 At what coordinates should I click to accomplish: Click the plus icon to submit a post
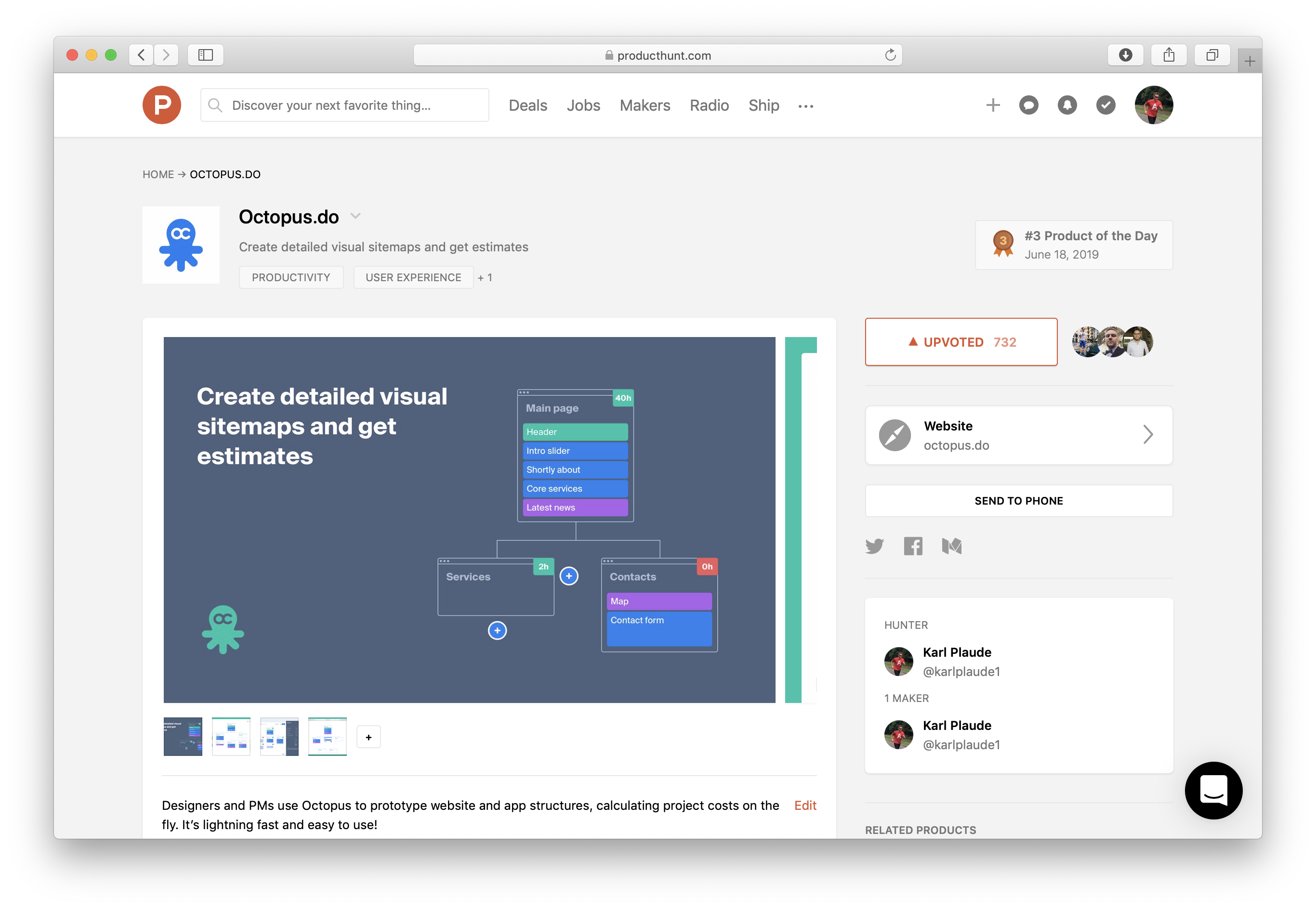993,105
